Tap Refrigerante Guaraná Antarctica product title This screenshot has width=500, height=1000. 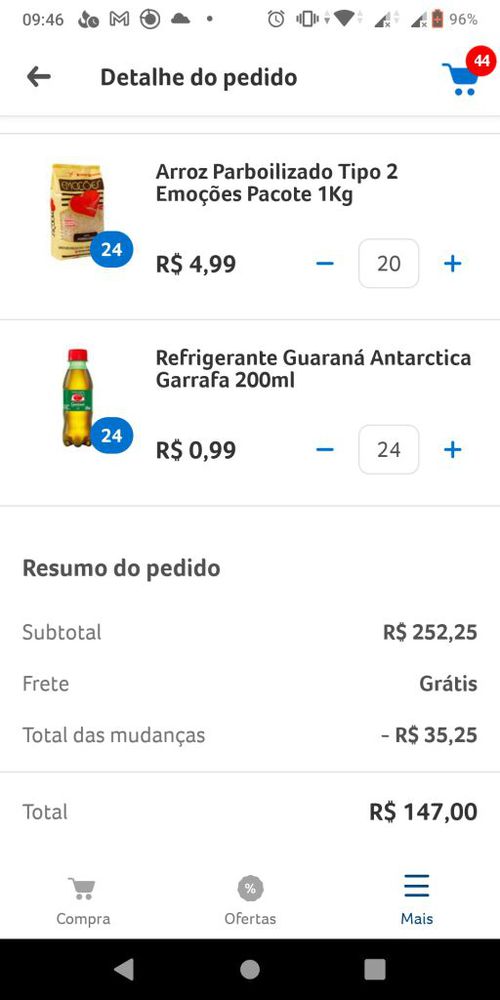pos(313,369)
